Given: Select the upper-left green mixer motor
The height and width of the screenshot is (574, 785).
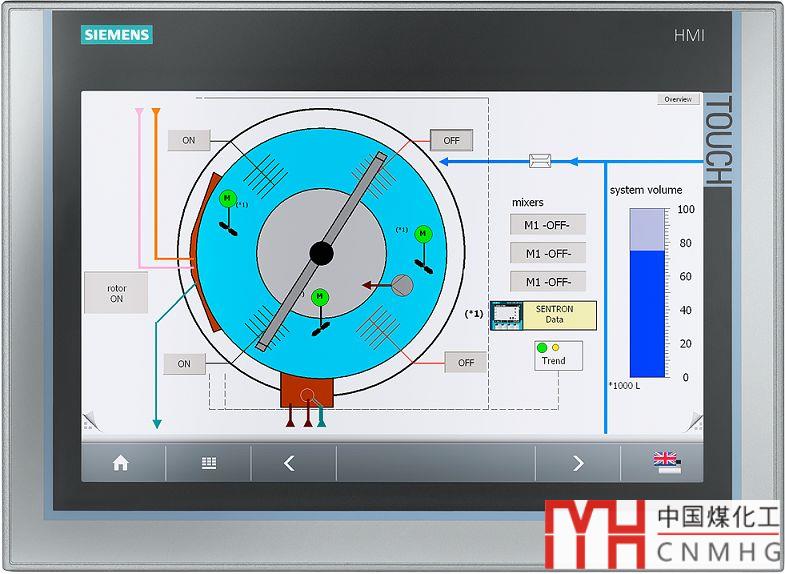Looking at the screenshot, I should tap(227, 199).
